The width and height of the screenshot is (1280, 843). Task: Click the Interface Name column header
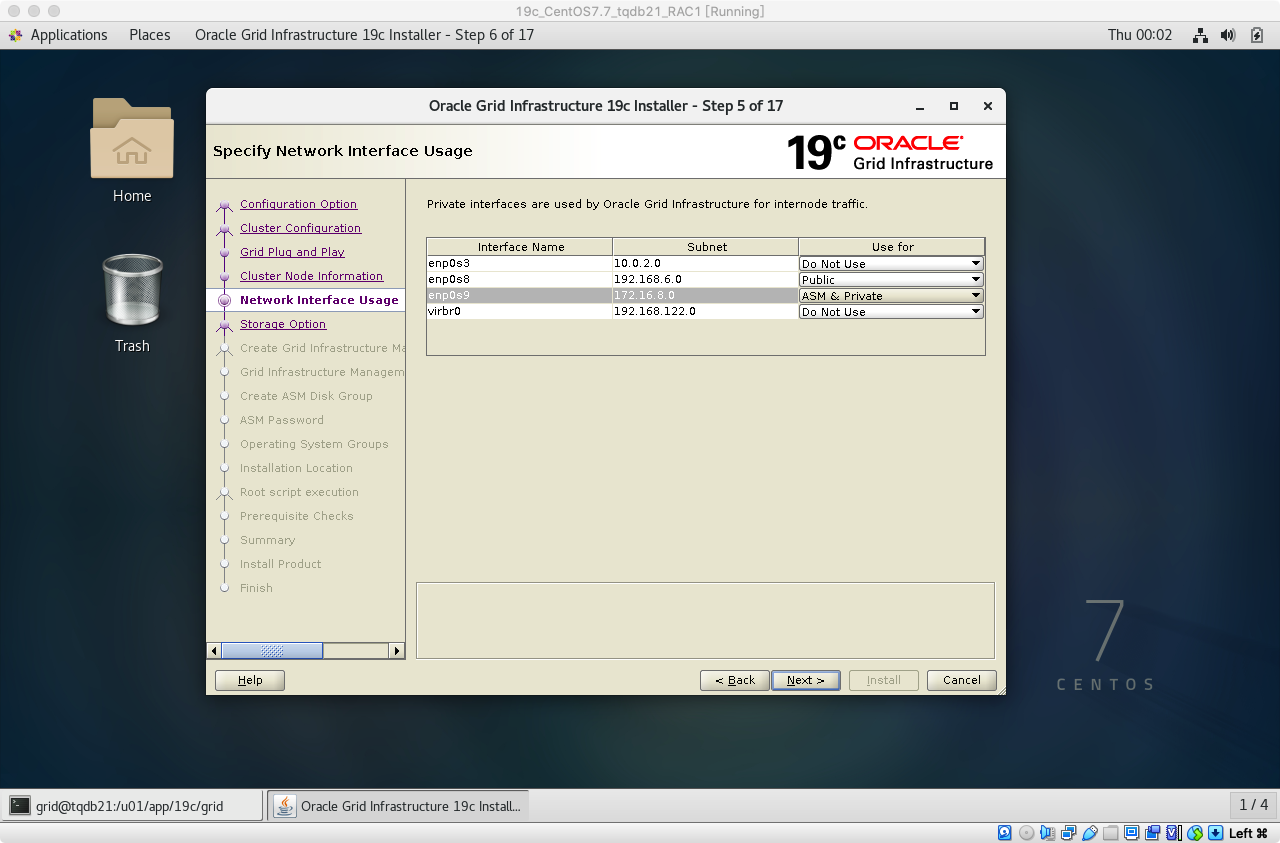[520, 247]
